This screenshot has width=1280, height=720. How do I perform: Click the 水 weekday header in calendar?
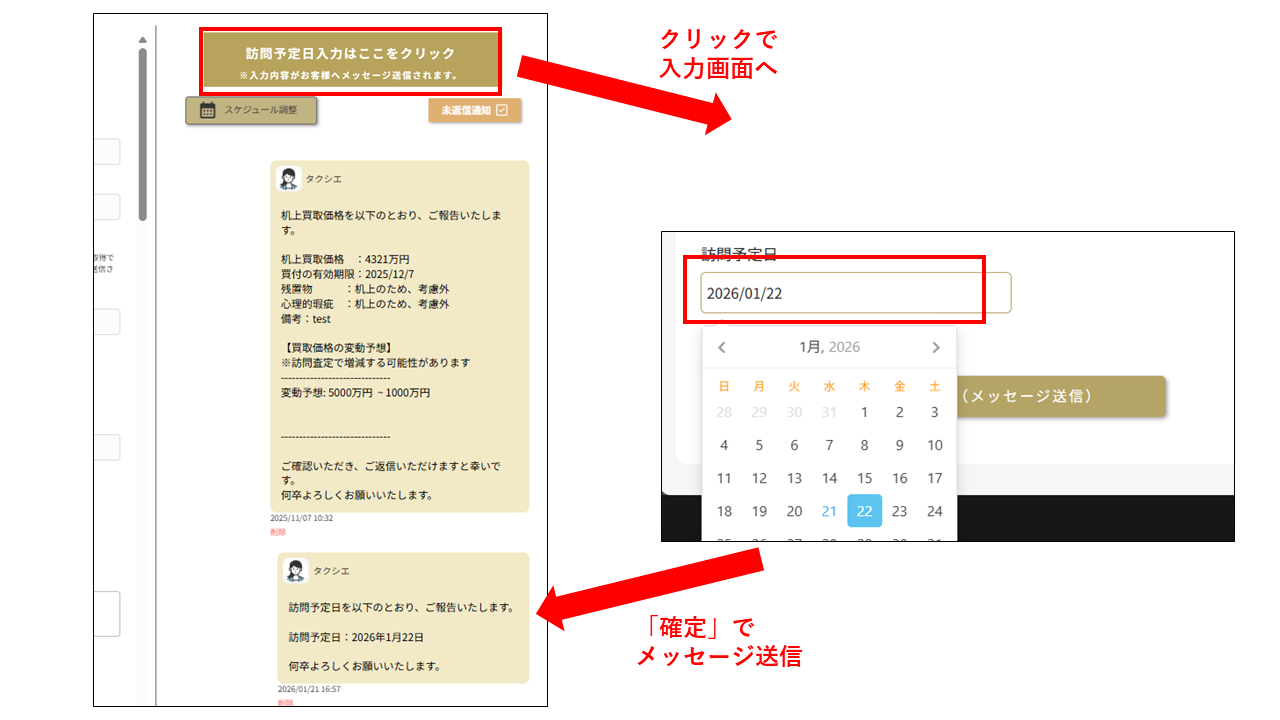829,385
